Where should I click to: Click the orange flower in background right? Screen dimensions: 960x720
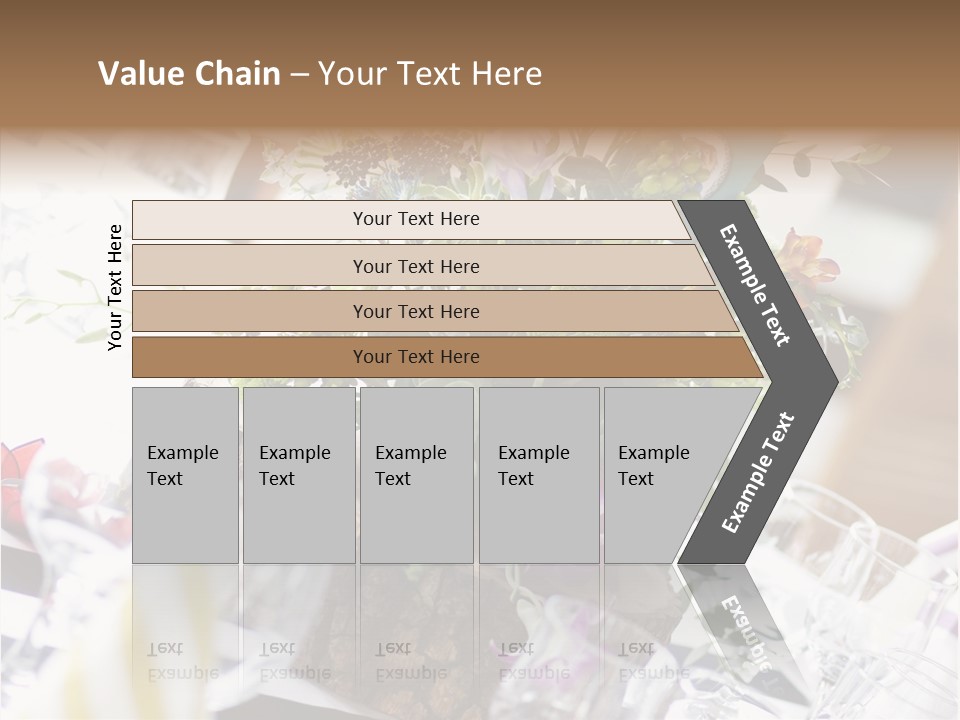(x=812, y=266)
